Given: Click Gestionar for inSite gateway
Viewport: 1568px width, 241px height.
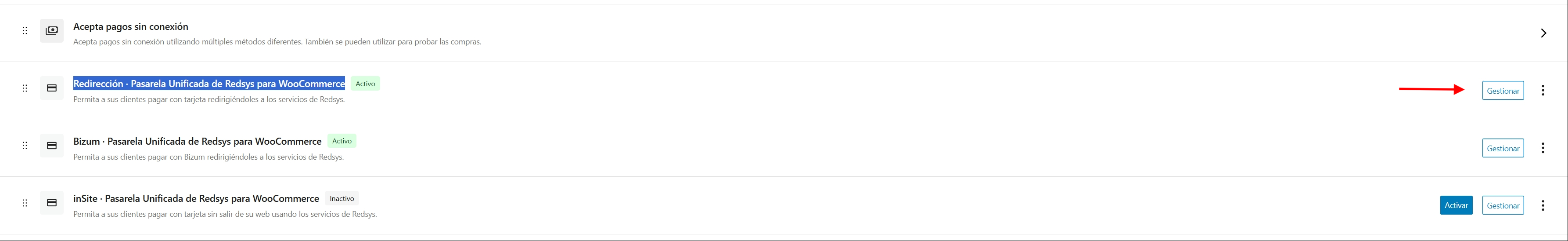Looking at the screenshot, I should point(1502,206).
